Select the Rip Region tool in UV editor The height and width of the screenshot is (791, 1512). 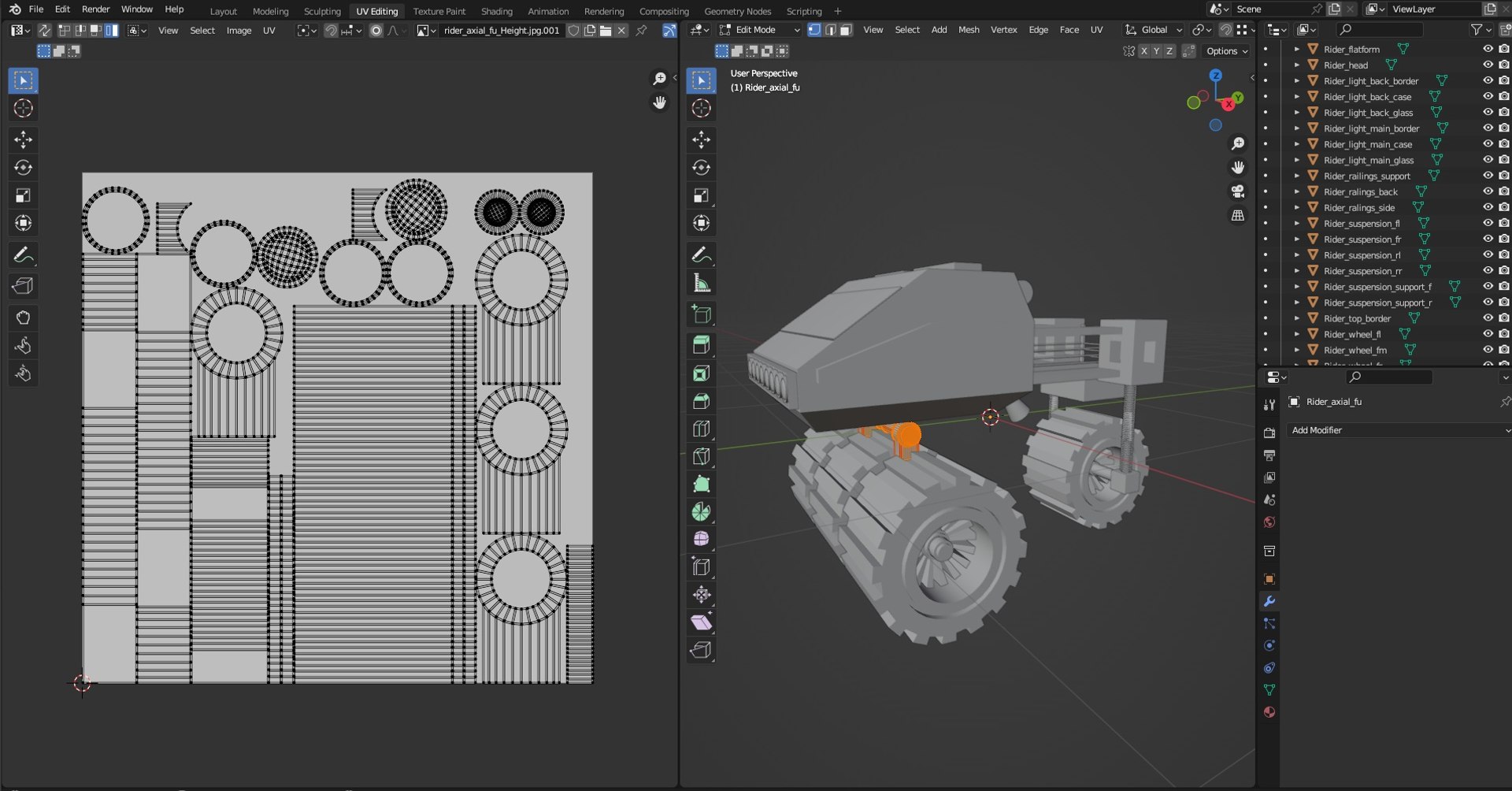(x=23, y=286)
